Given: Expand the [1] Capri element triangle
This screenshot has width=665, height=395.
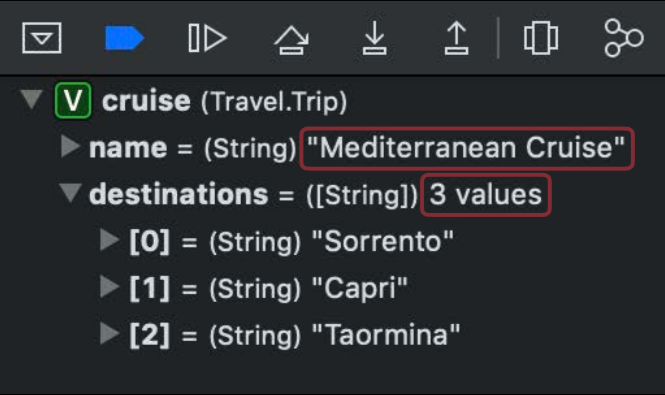Looking at the screenshot, I should [x=110, y=287].
